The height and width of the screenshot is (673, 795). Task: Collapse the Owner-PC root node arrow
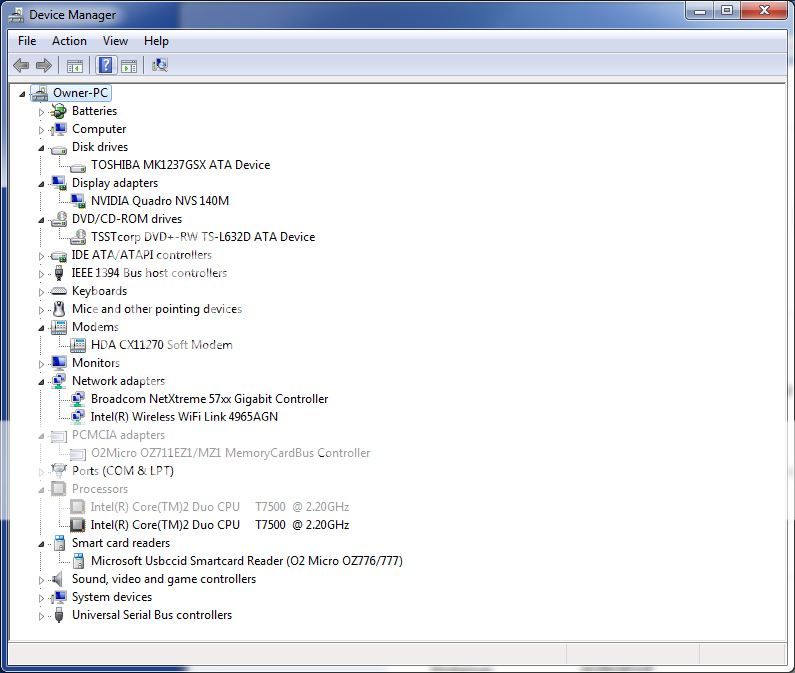pyautogui.click(x=22, y=94)
